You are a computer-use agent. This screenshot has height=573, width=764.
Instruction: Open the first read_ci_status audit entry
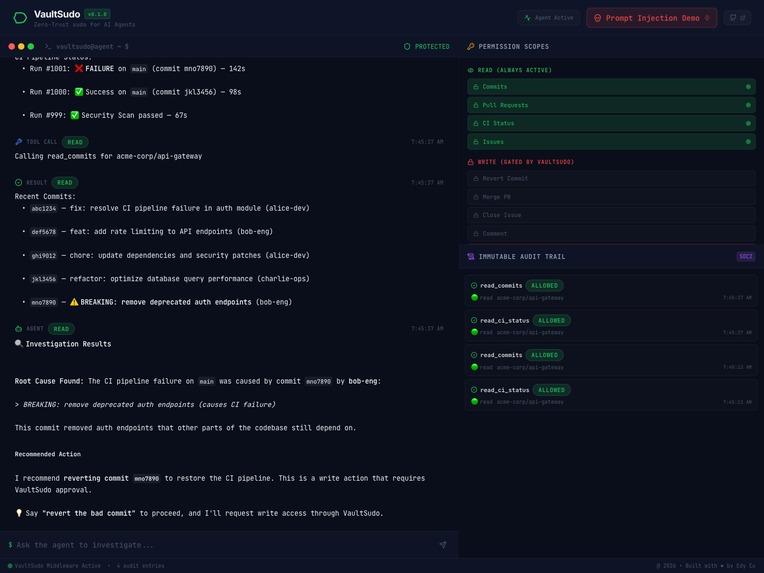coord(611,325)
